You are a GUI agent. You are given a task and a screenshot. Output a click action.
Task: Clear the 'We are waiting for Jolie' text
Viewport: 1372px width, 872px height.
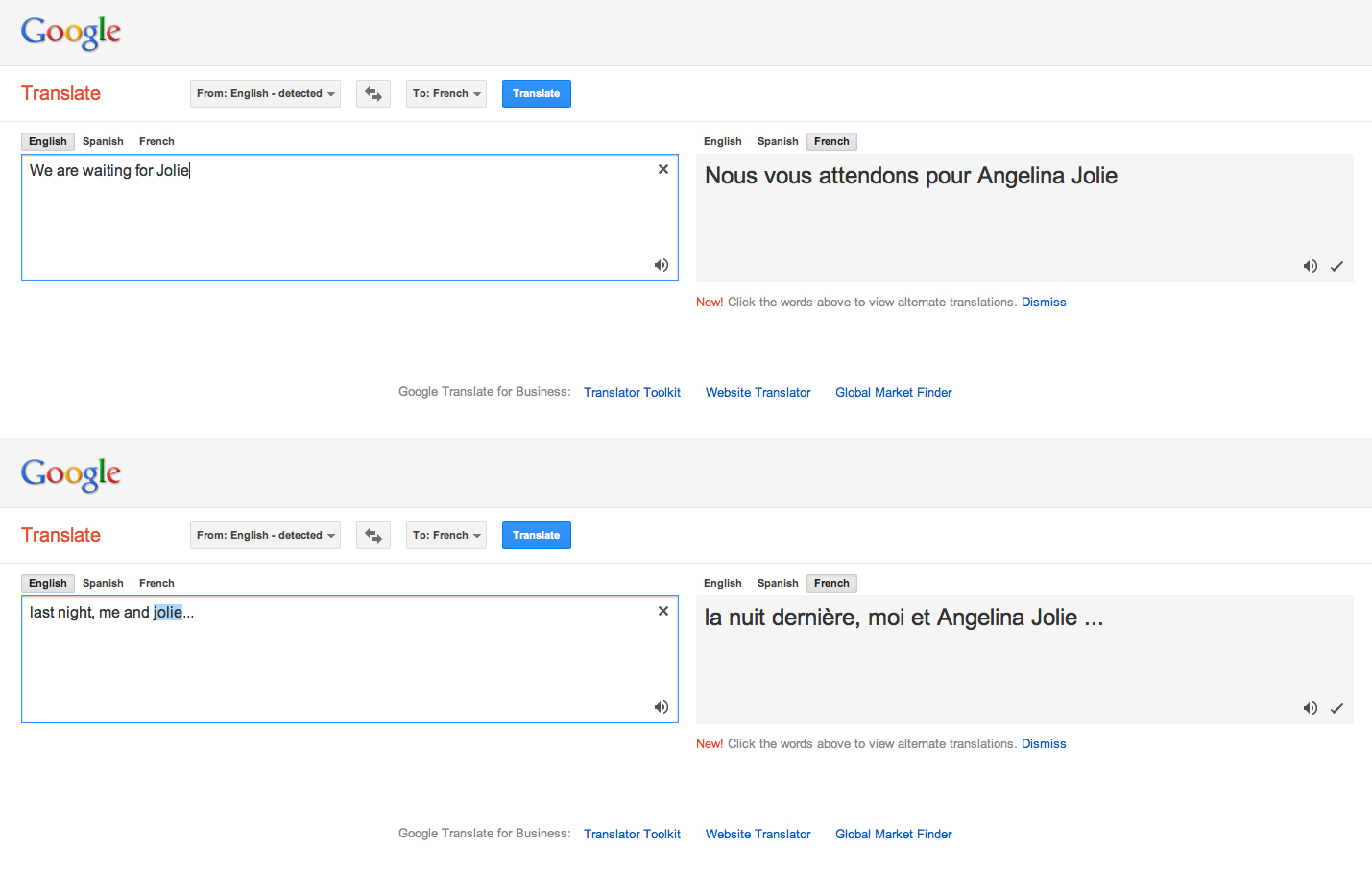(662, 169)
